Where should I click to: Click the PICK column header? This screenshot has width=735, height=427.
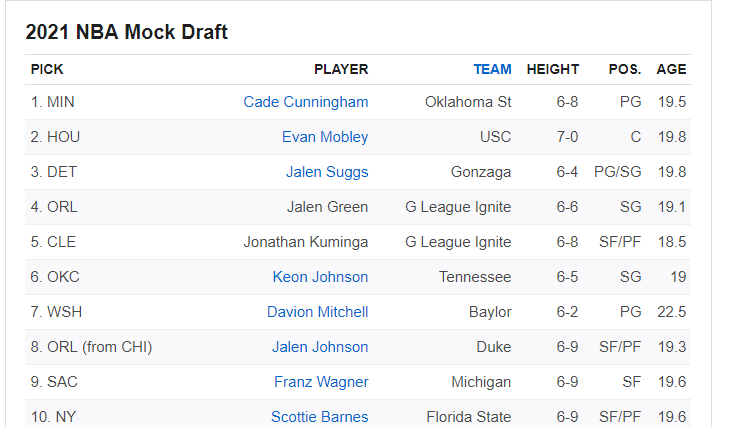tap(47, 69)
